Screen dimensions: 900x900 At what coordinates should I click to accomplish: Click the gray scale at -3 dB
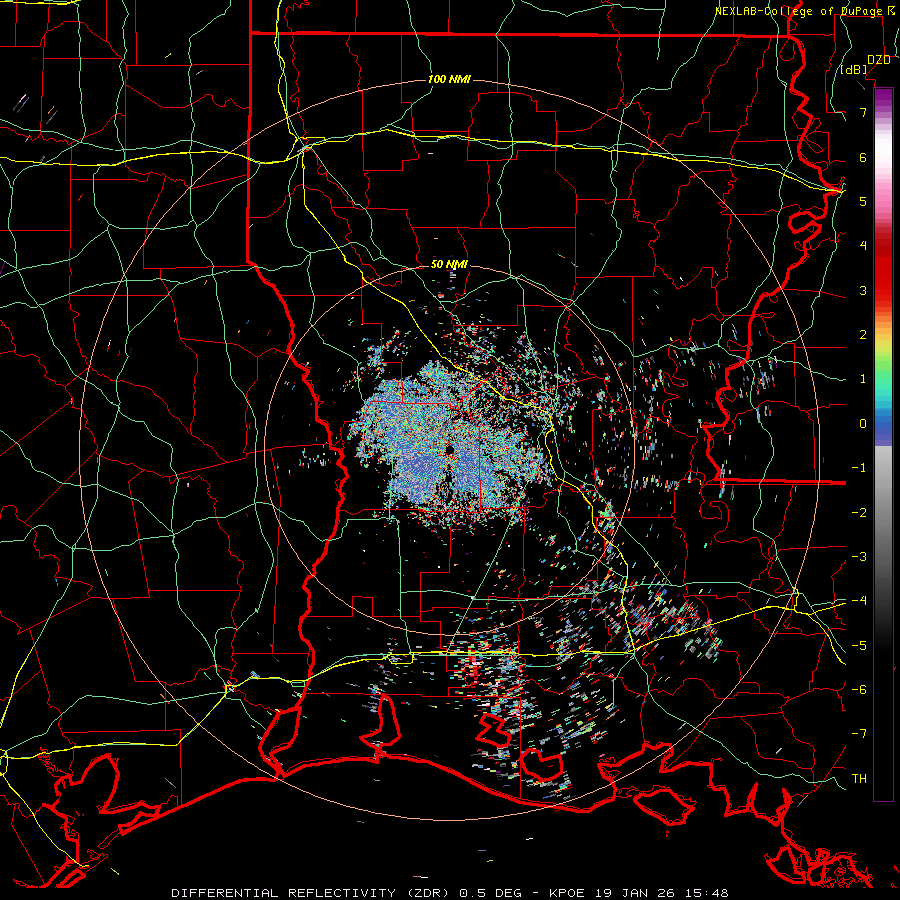pyautogui.click(x=883, y=556)
